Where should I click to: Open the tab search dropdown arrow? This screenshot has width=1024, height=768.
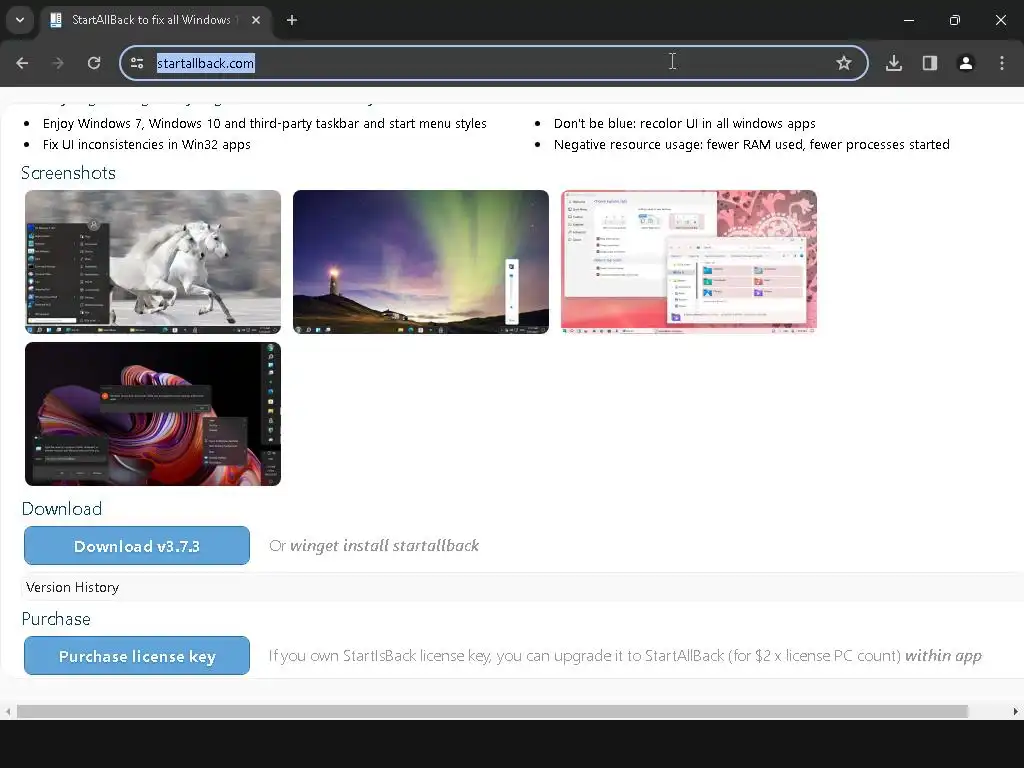(x=20, y=20)
